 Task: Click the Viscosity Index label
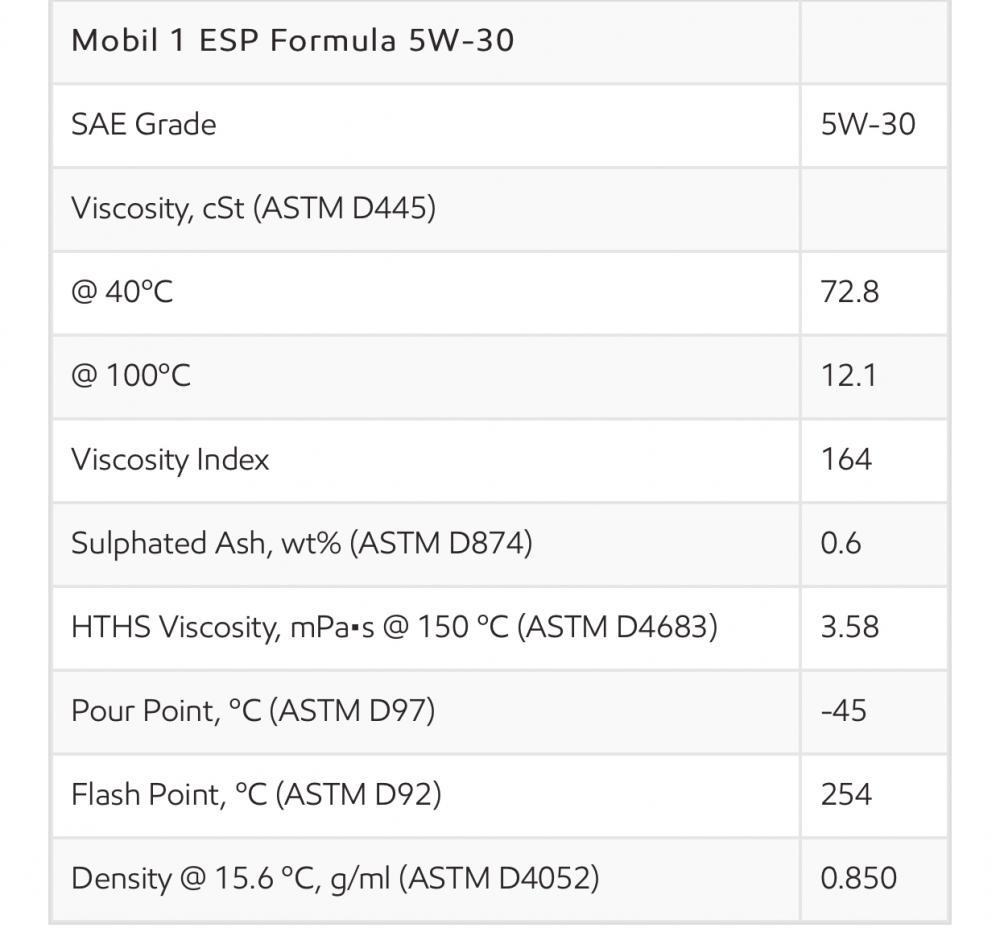click(170, 460)
